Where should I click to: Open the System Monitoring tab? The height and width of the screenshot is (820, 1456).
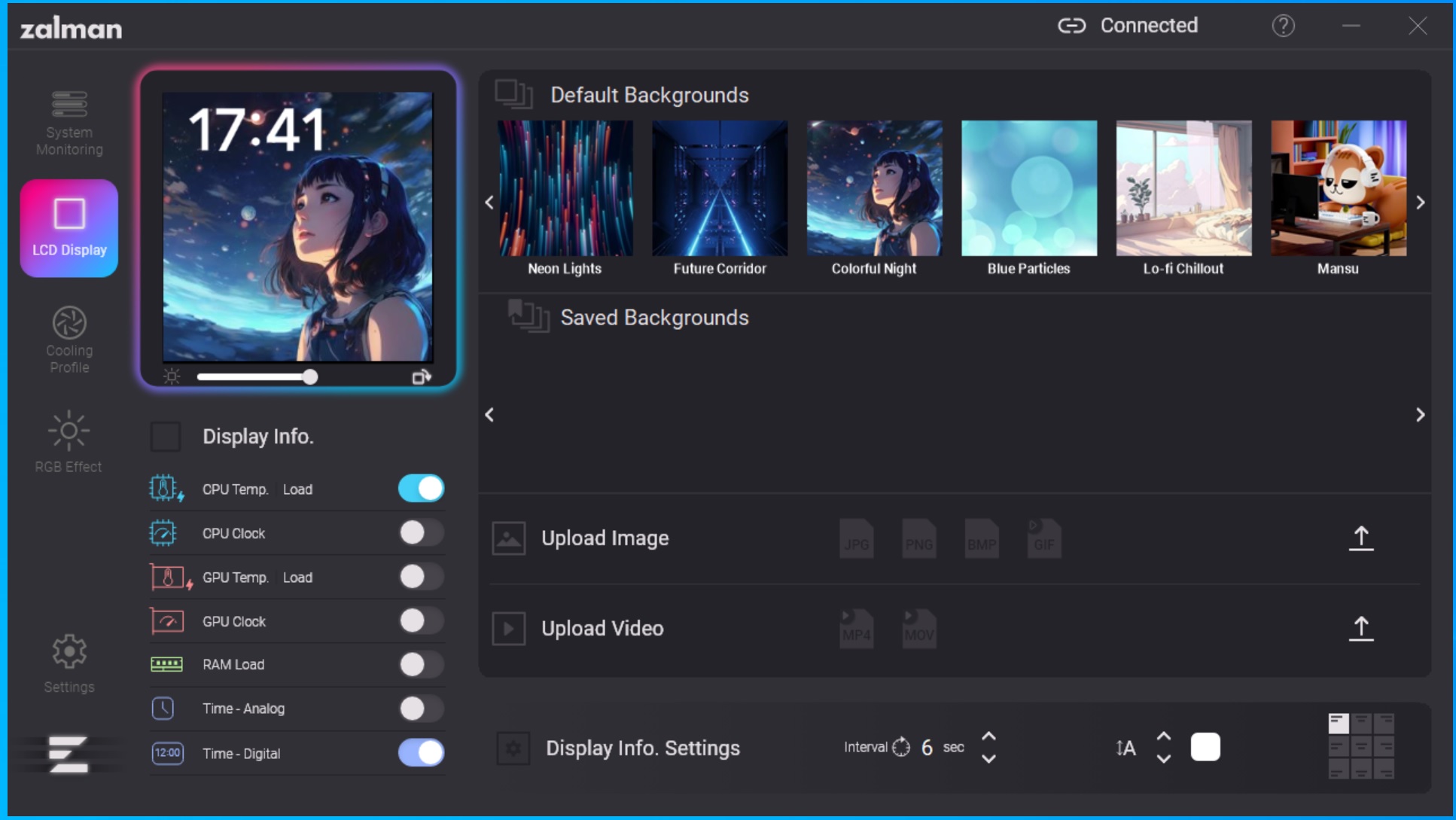click(x=69, y=123)
